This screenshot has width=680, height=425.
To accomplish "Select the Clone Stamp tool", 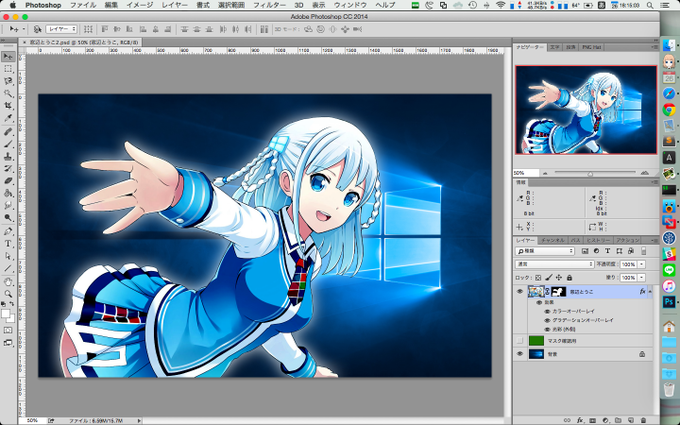I will click(x=8, y=156).
